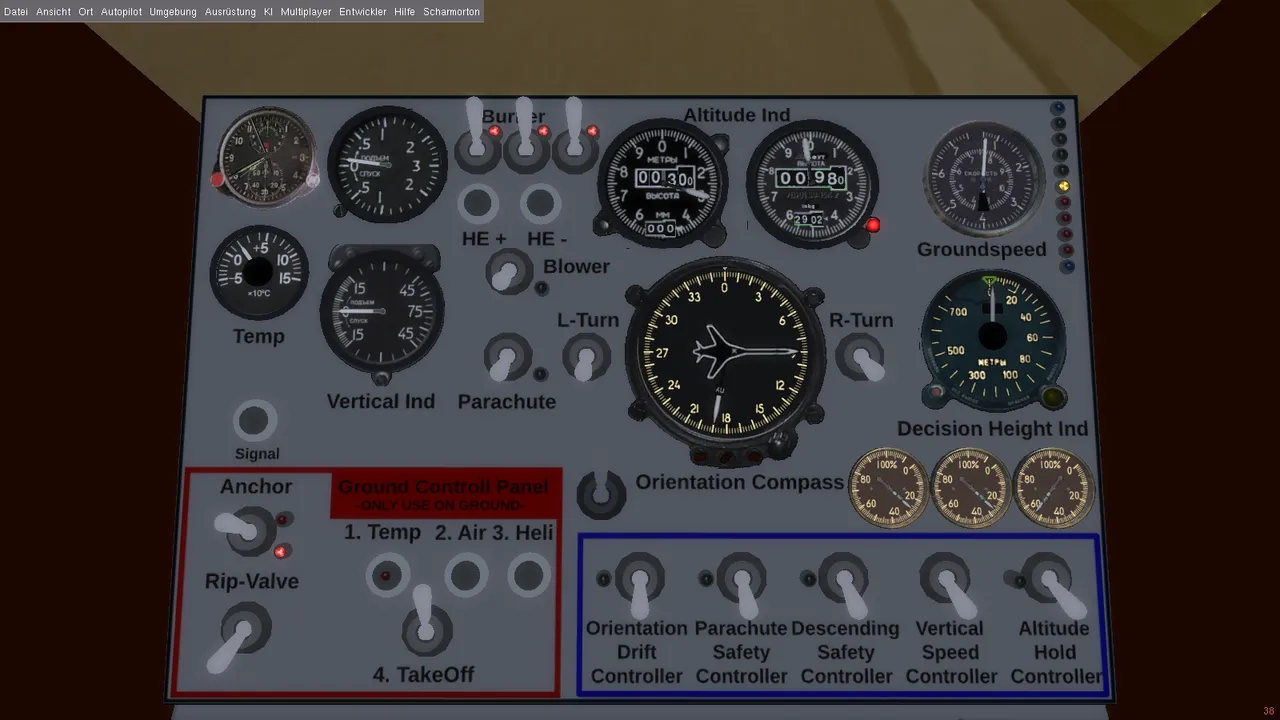This screenshot has height=720, width=1280.
Task: Click the feet altitude indicator gauge
Action: [811, 184]
